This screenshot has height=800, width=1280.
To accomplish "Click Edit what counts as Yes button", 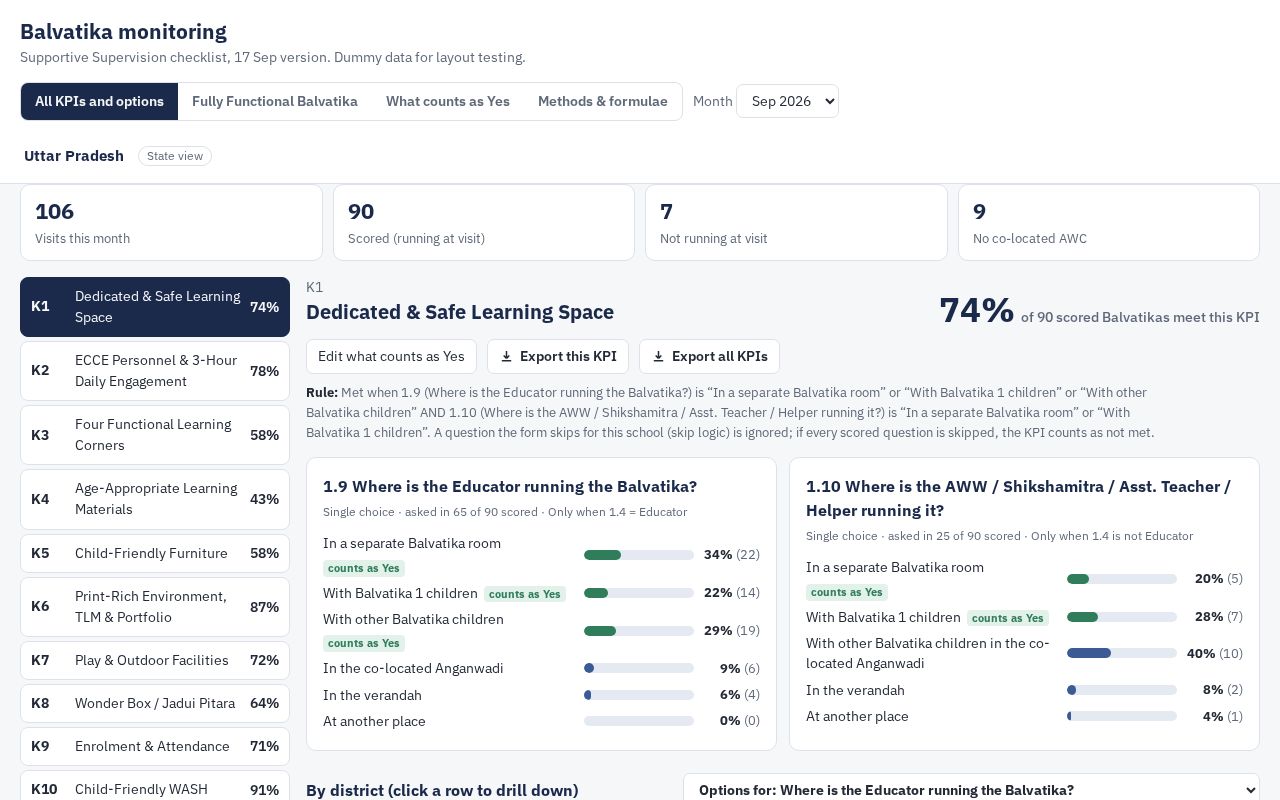I will pos(391,357).
